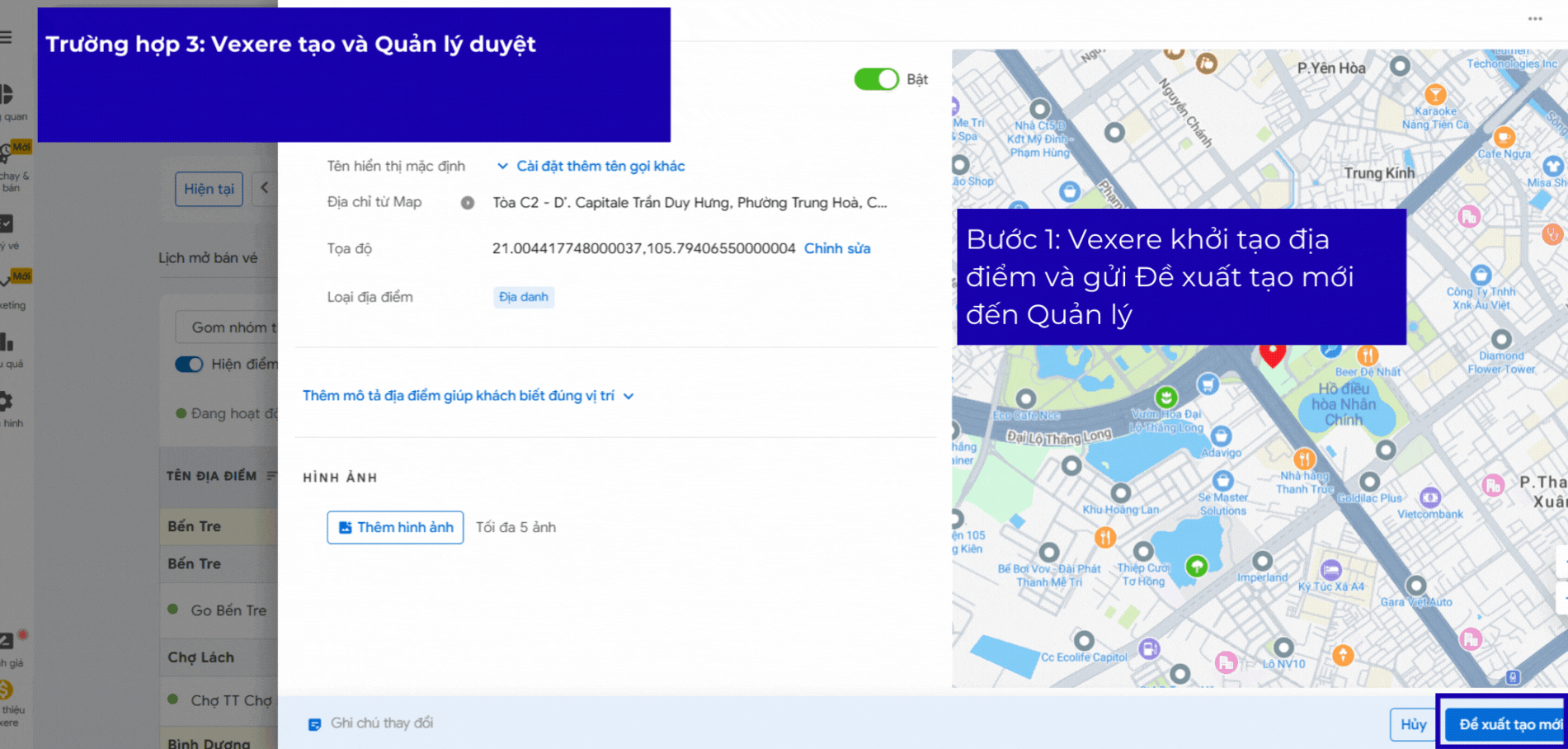Click the info icon beside Địa chỉ từ Map

(468, 203)
